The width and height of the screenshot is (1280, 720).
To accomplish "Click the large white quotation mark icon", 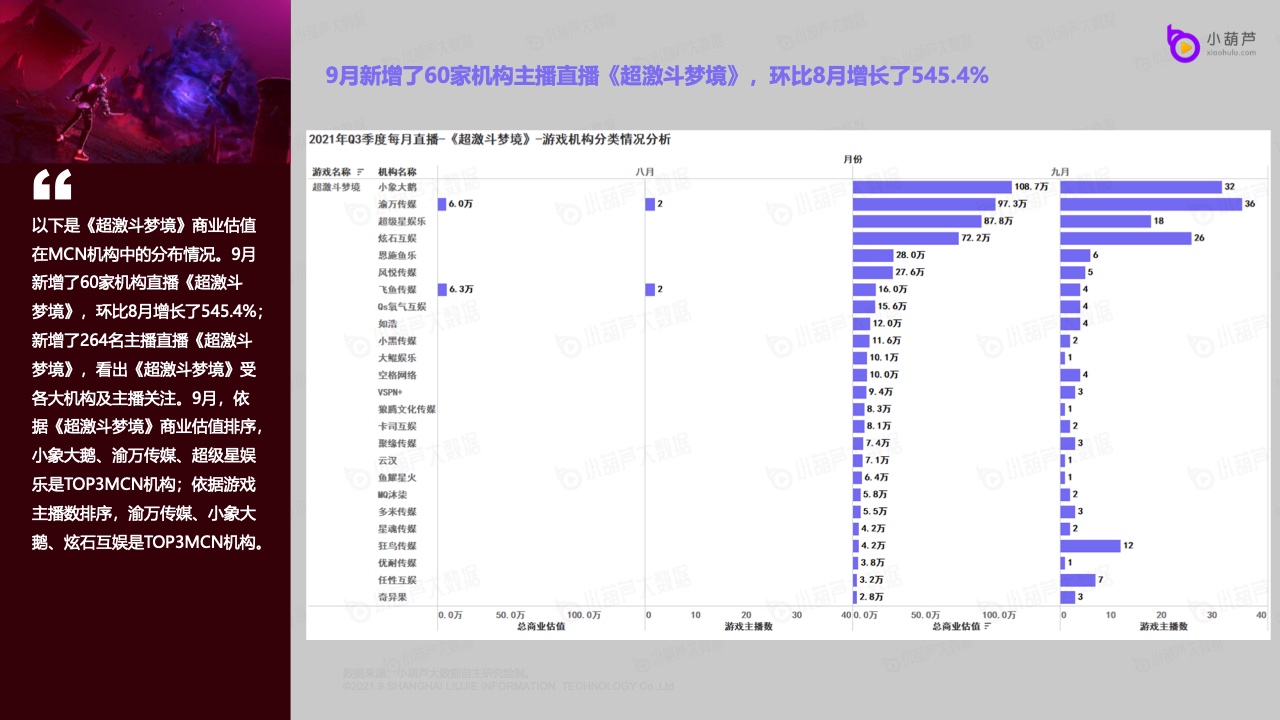I will (x=52, y=185).
